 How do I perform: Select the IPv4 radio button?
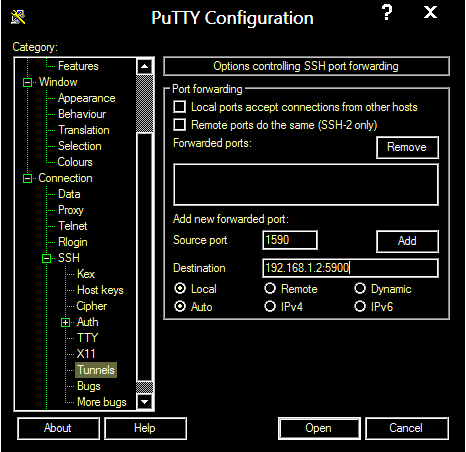coord(270,306)
